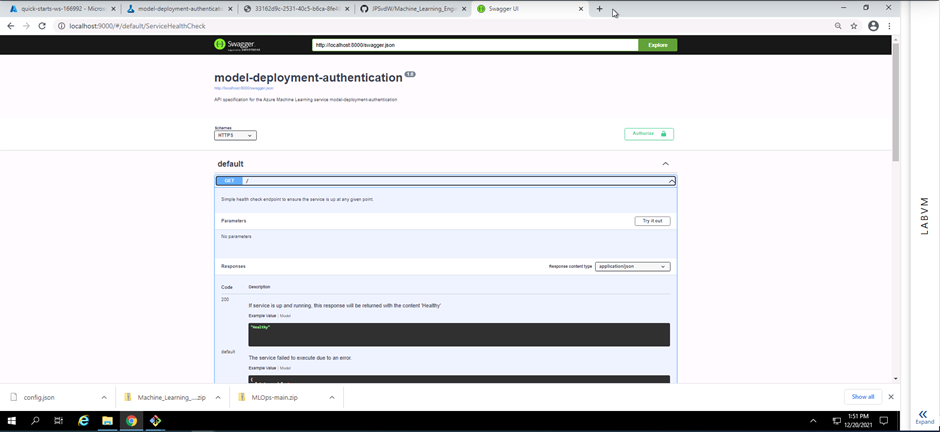Open config.json download options arrow

pos(104,397)
